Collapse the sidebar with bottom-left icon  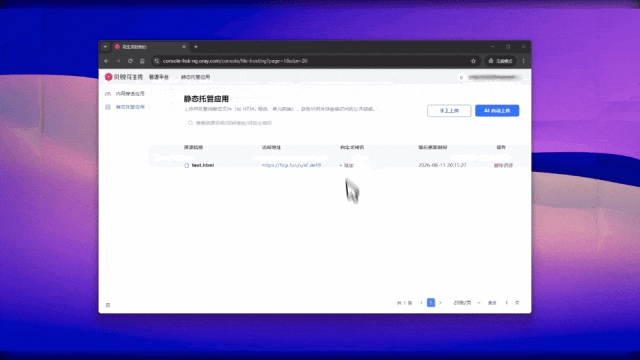pos(108,305)
